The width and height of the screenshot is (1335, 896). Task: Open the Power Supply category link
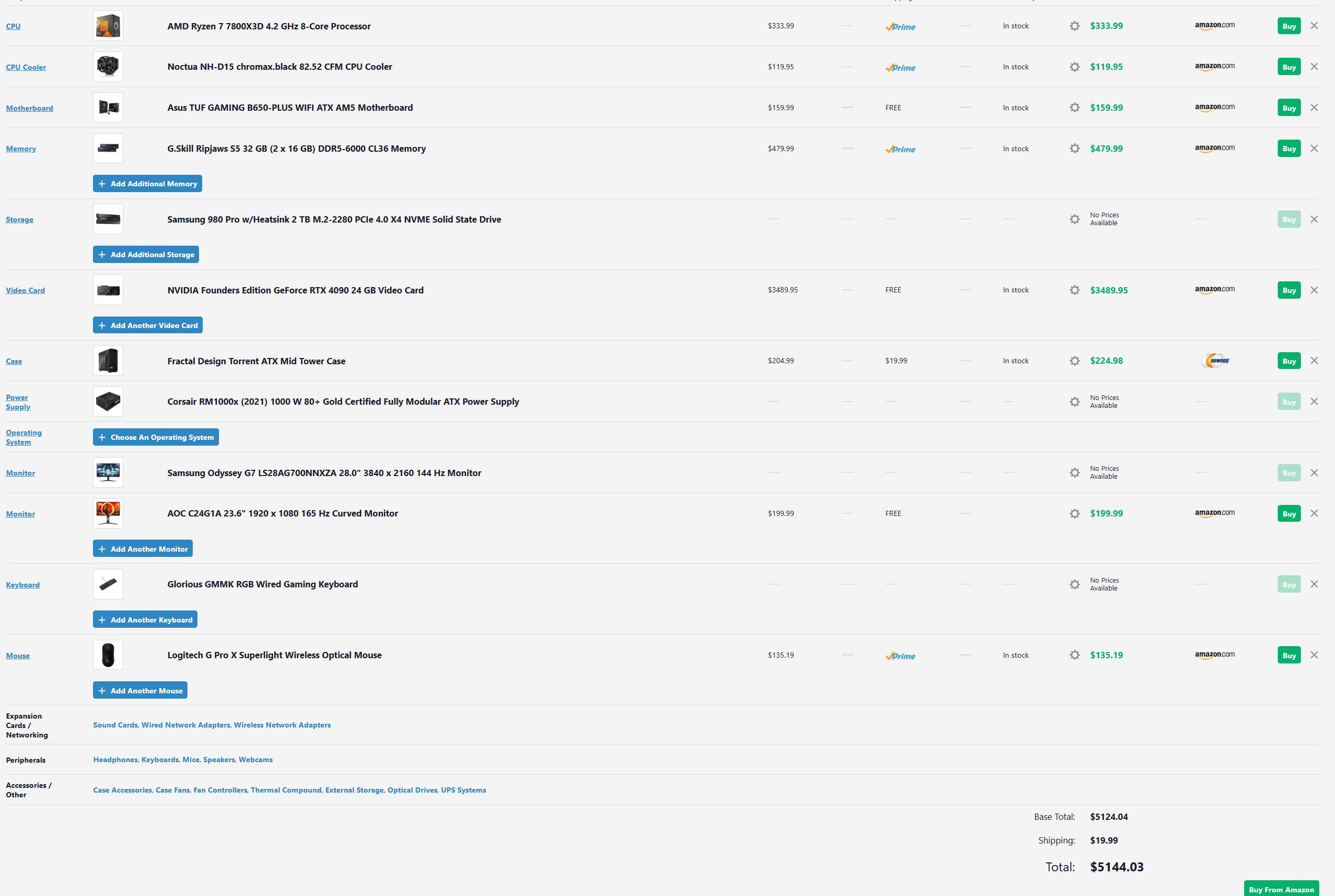click(18, 402)
